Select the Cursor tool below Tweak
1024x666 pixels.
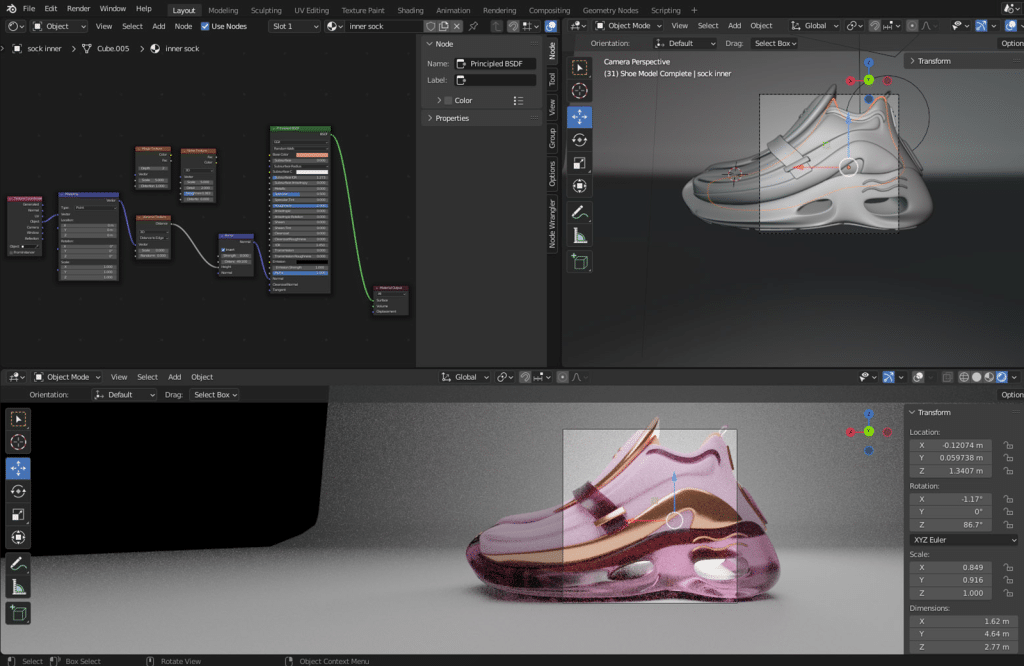(580, 90)
